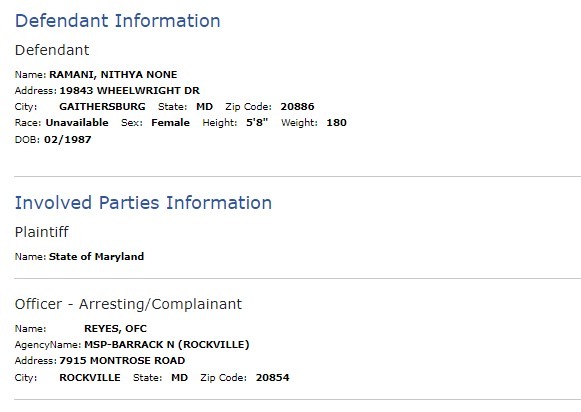The image size is (581, 412).
Task: Click the defendant State value MD
Action: click(x=205, y=107)
